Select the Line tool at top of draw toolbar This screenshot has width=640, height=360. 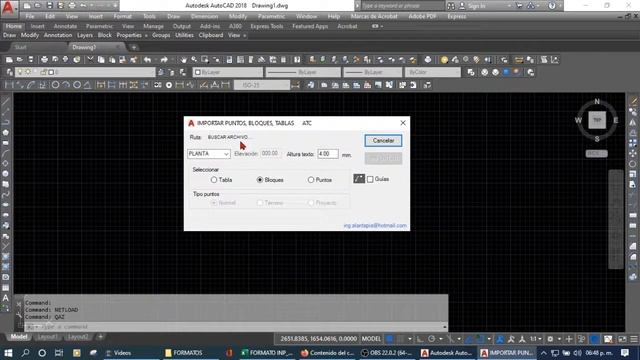[5, 101]
